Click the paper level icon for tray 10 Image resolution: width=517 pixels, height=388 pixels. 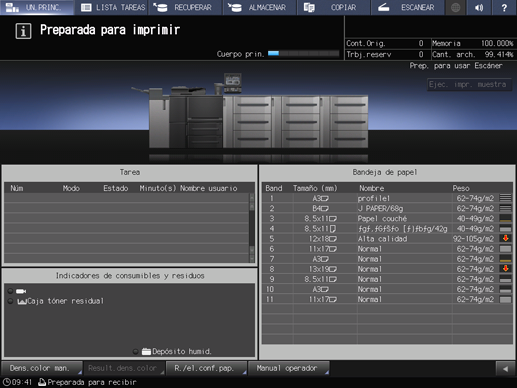505,289
